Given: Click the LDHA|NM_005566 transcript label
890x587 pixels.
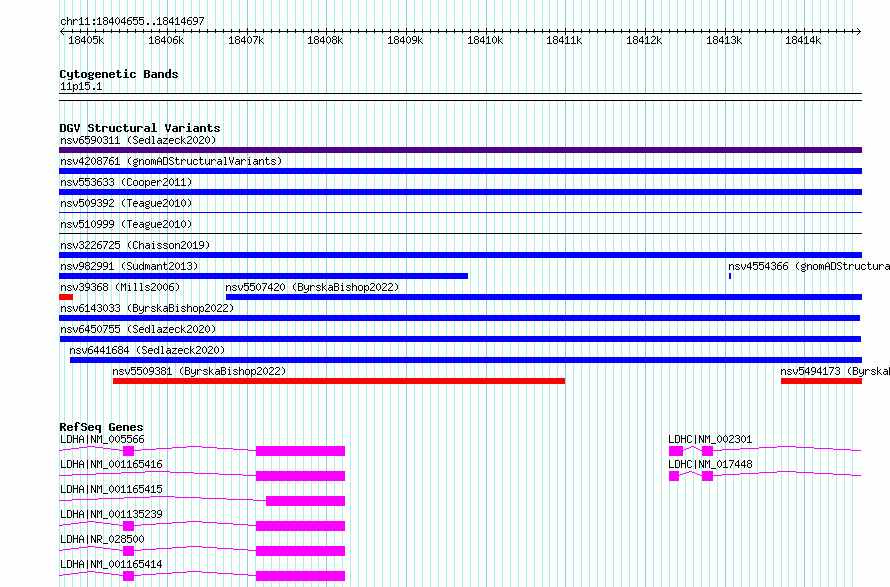Looking at the screenshot, I should coord(102,439).
